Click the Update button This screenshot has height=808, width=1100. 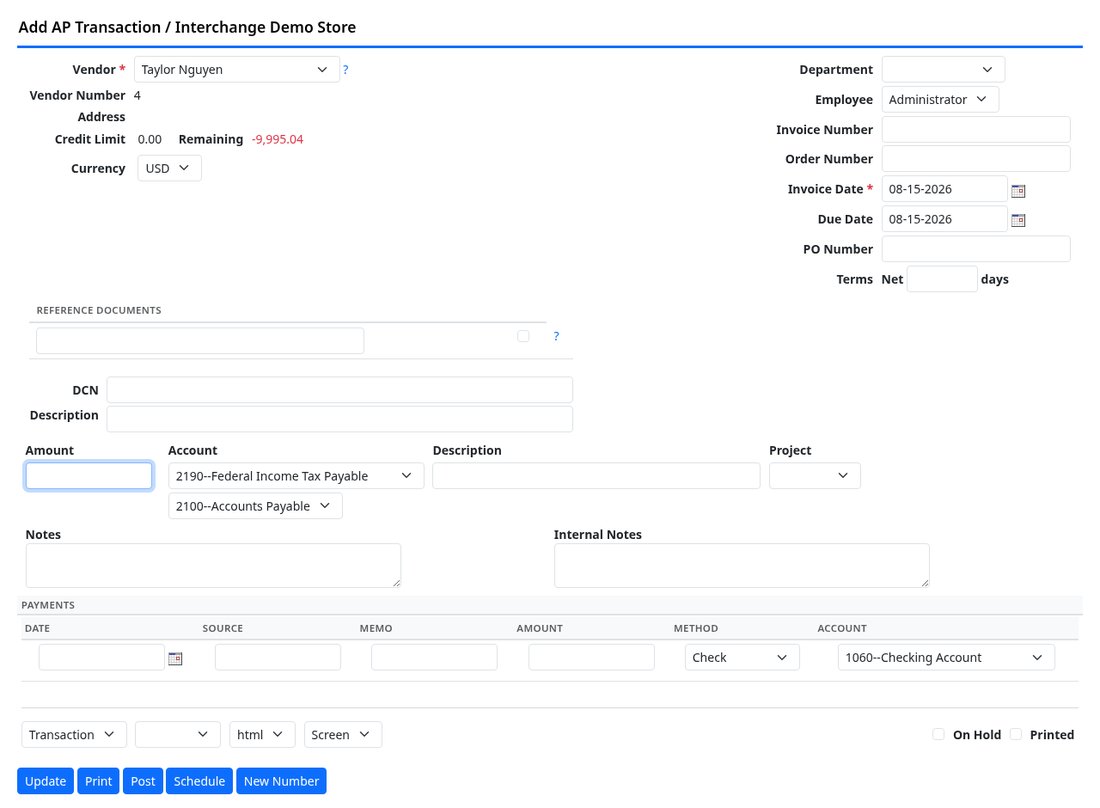tap(46, 781)
